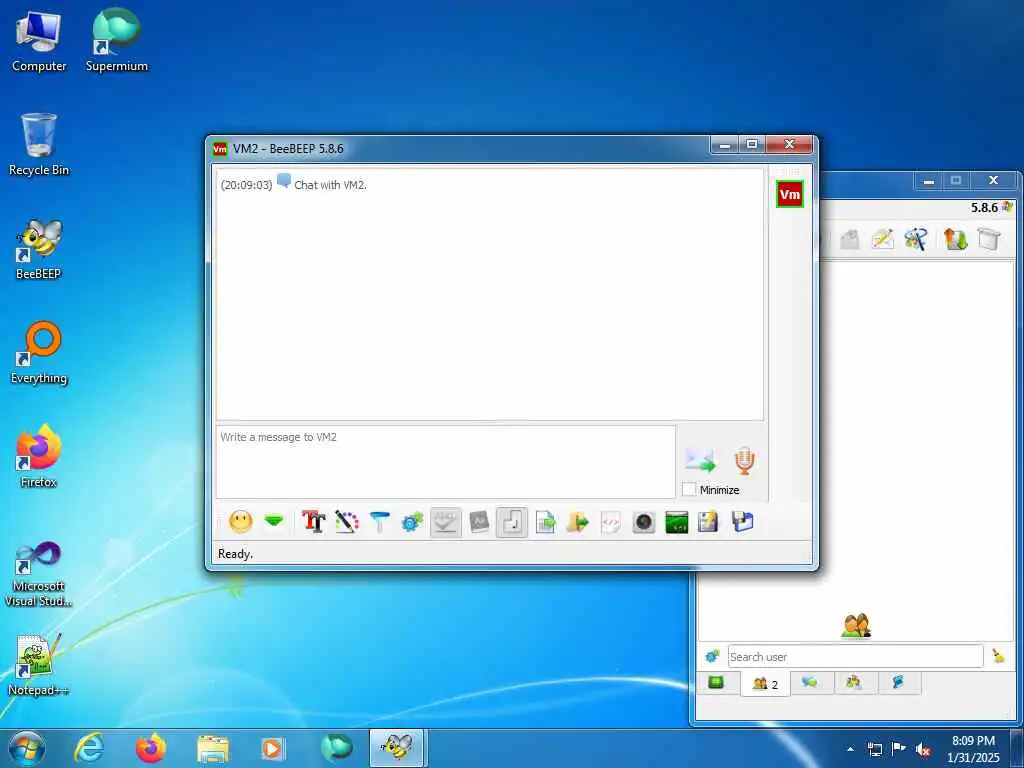Select the Recycle Bin desktop icon

click(x=39, y=144)
